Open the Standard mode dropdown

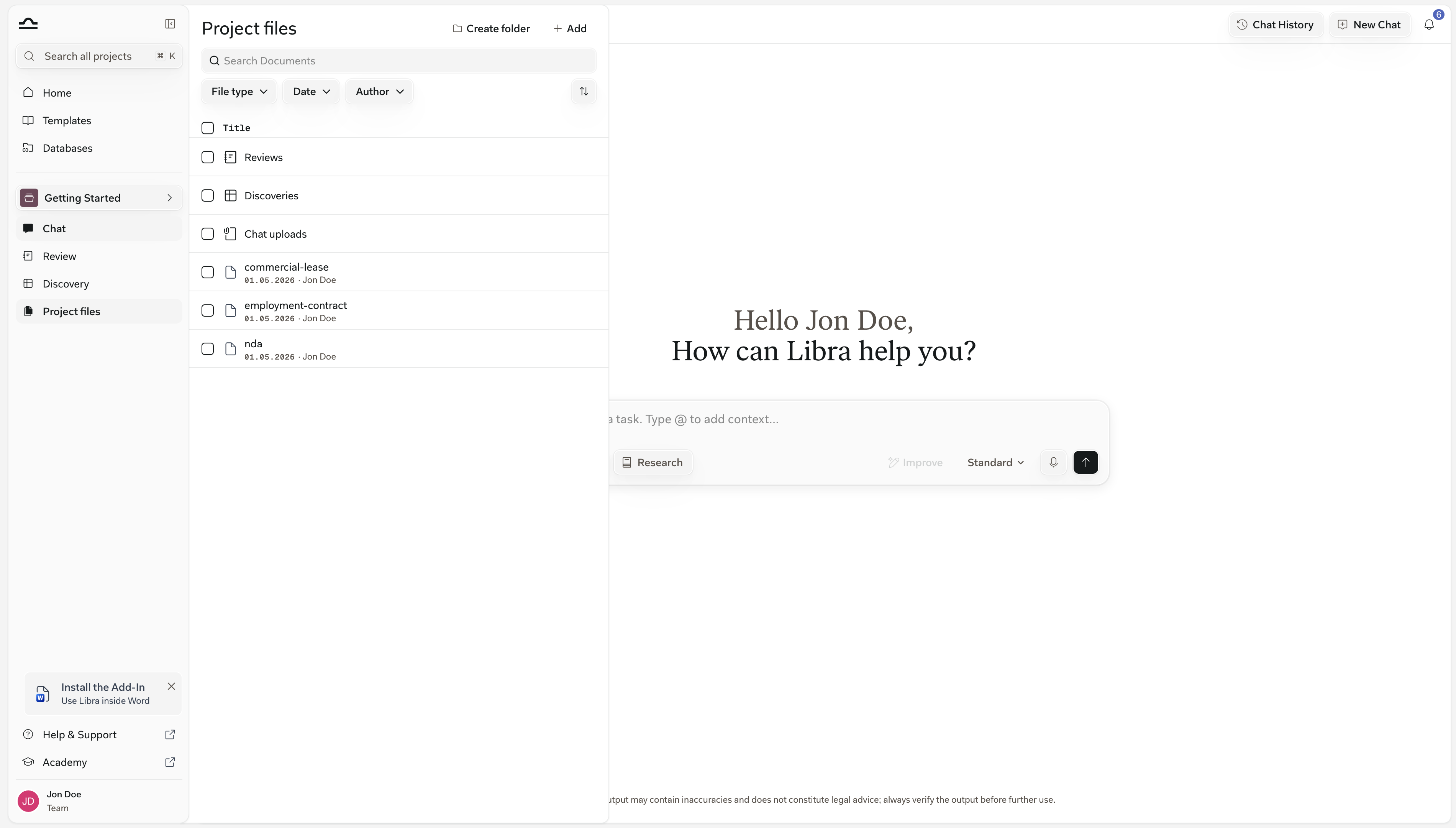pos(996,462)
